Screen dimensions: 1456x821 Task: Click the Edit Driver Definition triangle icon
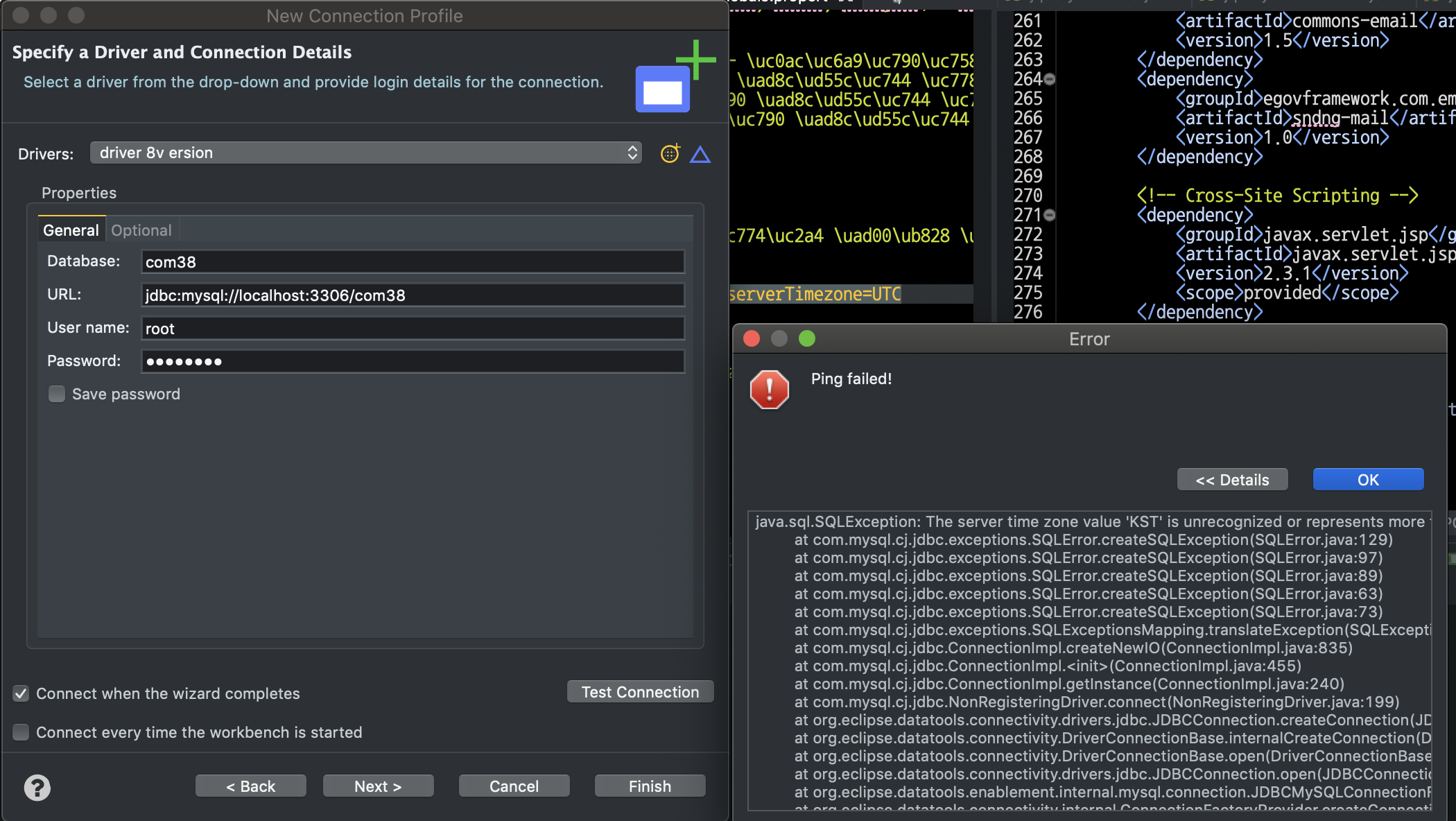(700, 154)
